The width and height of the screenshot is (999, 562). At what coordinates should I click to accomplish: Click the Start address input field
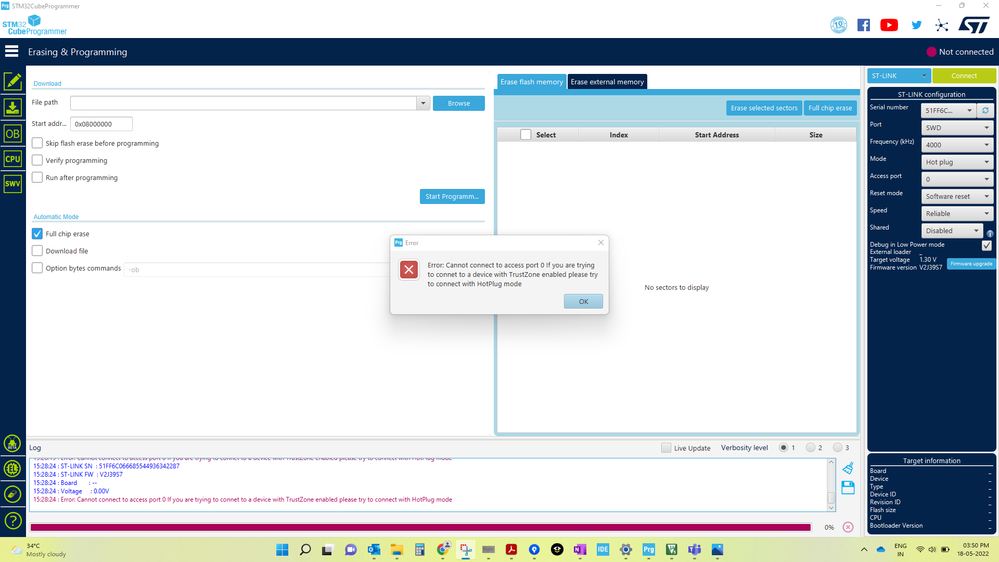(x=101, y=124)
